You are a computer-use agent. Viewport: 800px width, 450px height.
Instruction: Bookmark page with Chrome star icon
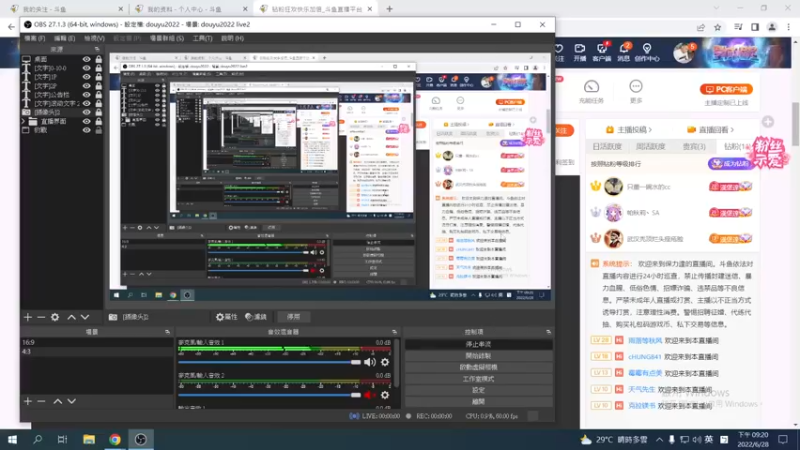tap(717, 27)
